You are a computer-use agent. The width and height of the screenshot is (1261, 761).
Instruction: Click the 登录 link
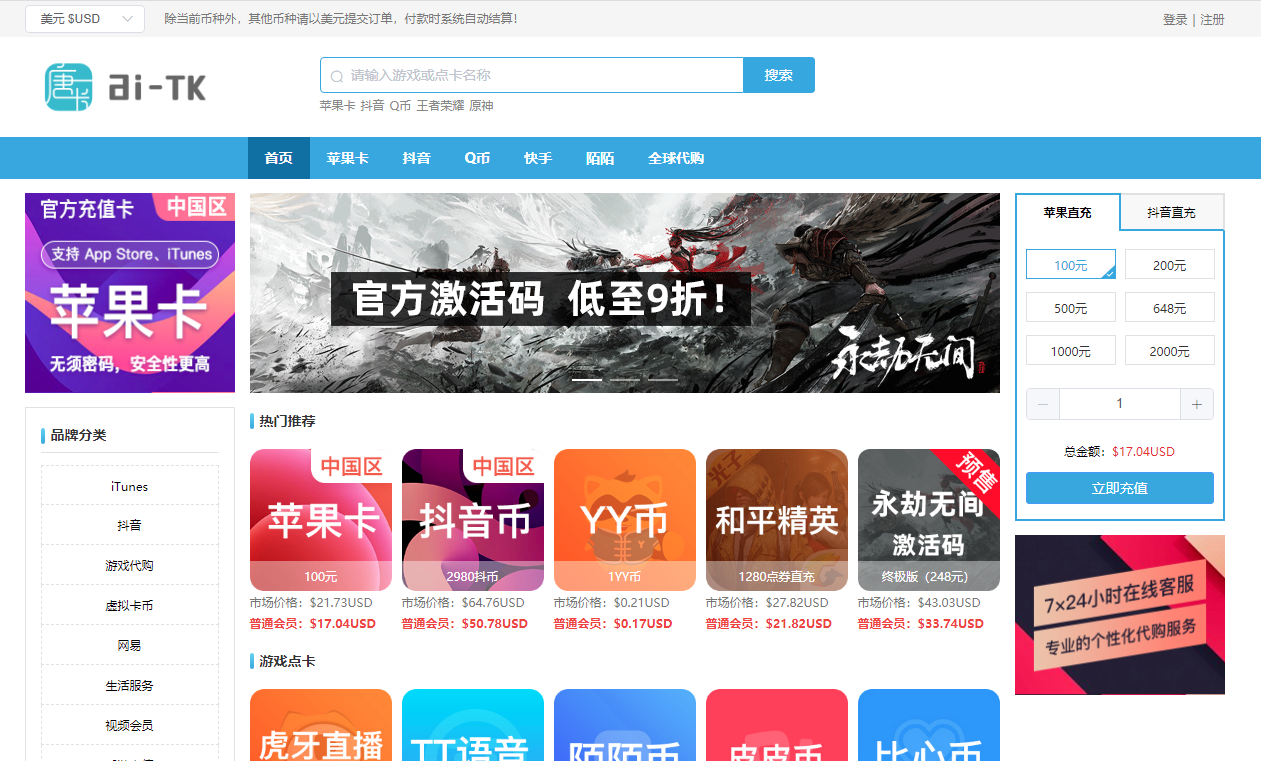[1175, 20]
